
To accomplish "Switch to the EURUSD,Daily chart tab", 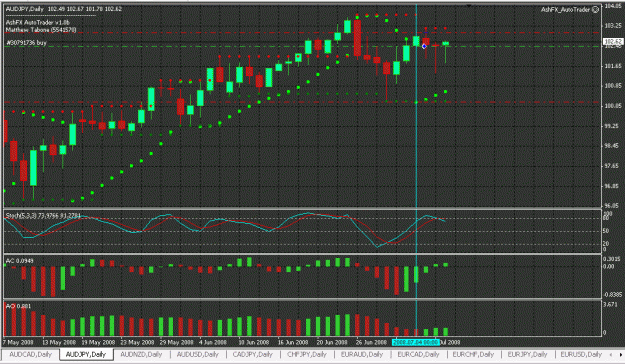I will [581, 354].
